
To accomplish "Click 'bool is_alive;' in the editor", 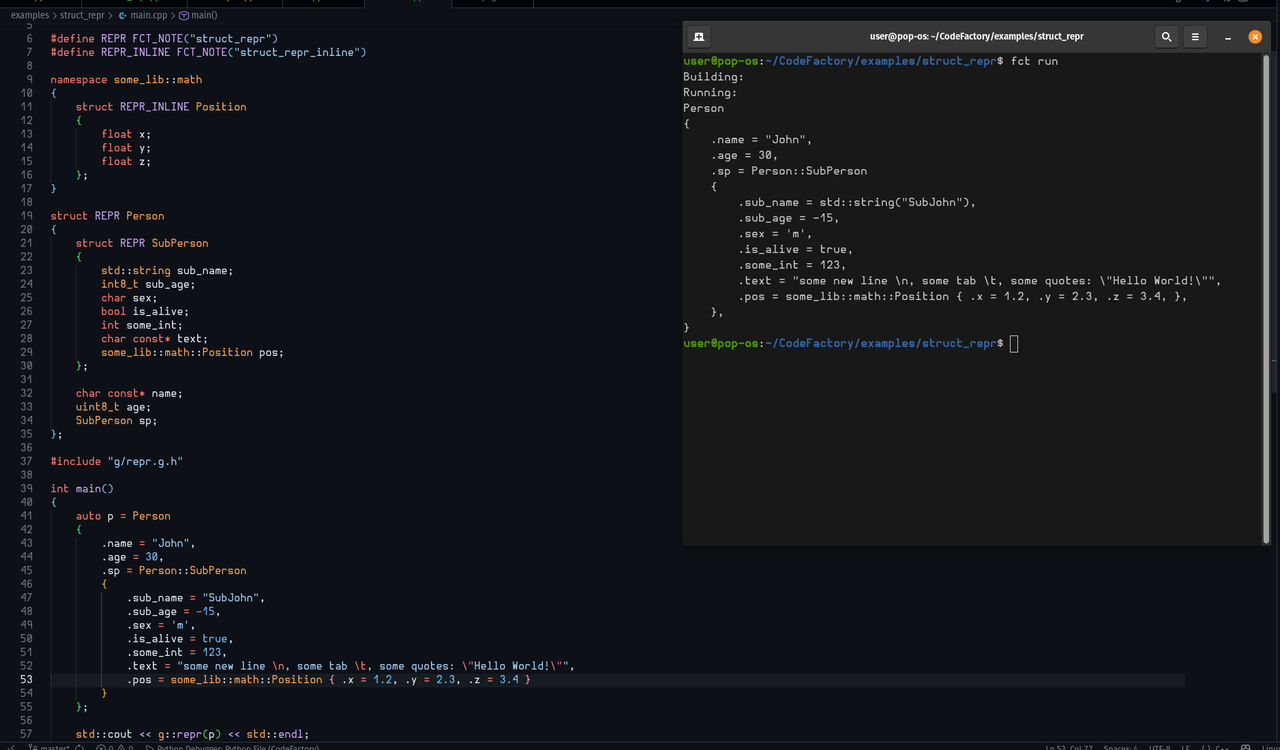I will point(145,312).
